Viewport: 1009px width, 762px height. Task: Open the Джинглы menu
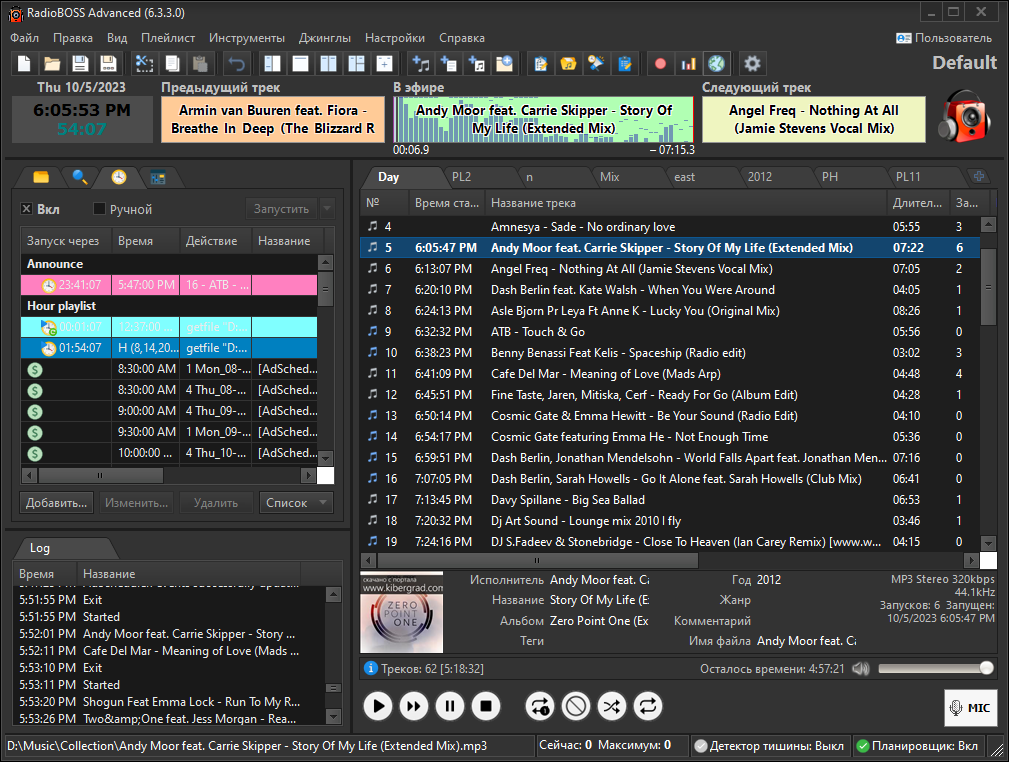click(x=325, y=38)
